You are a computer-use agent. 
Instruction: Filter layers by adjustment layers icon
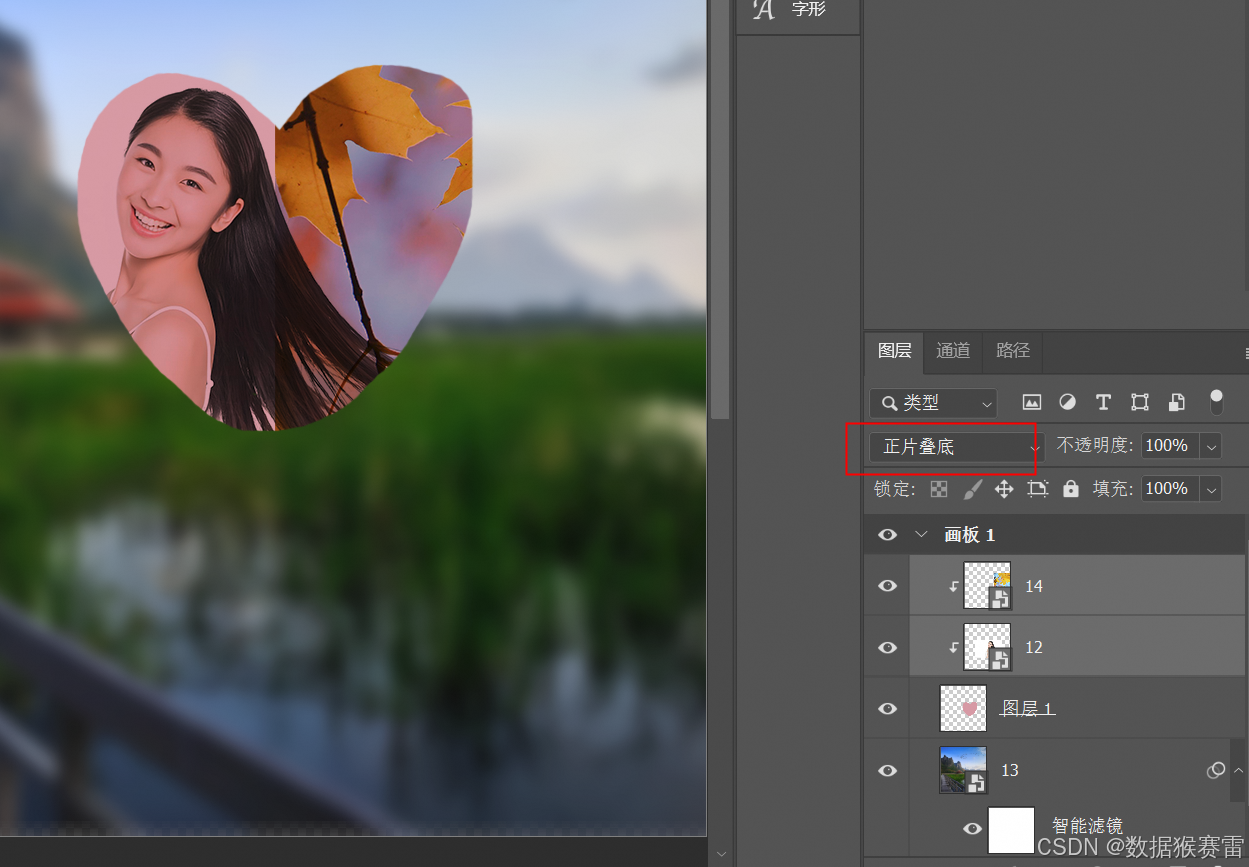[1067, 402]
